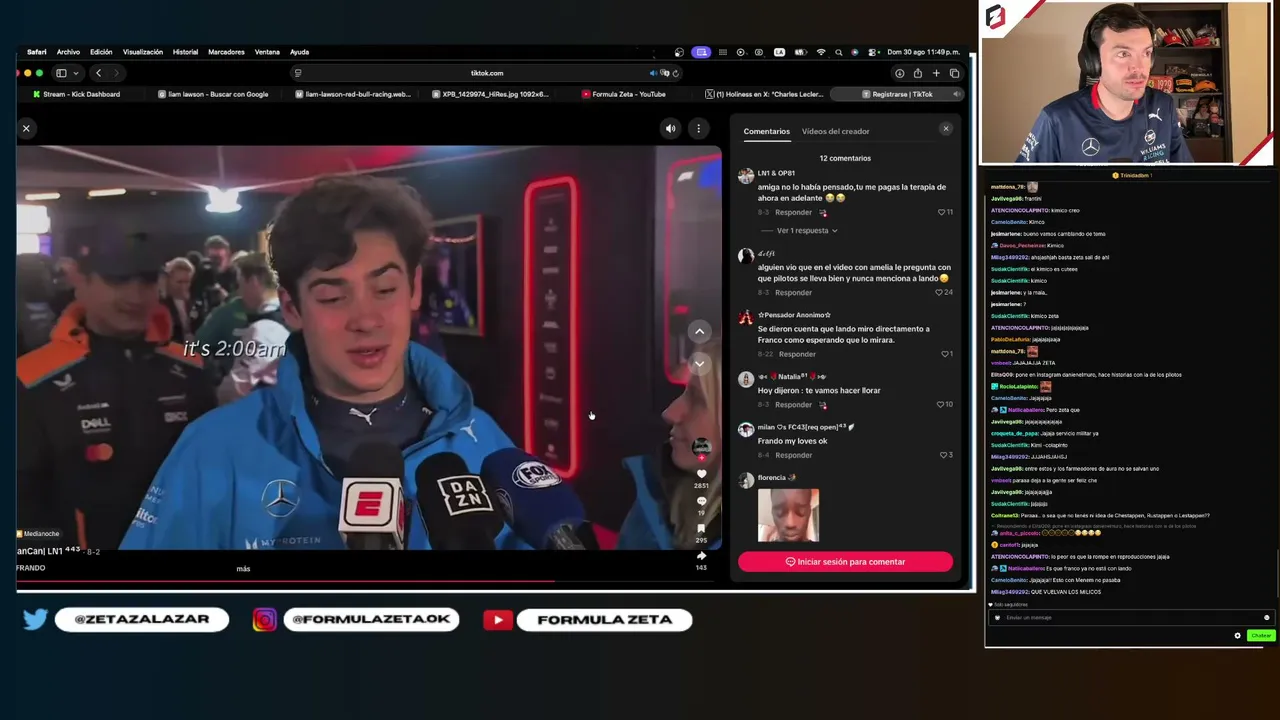
Task: Reply to milan's 'Frando my loves ok' comment
Action: point(793,455)
